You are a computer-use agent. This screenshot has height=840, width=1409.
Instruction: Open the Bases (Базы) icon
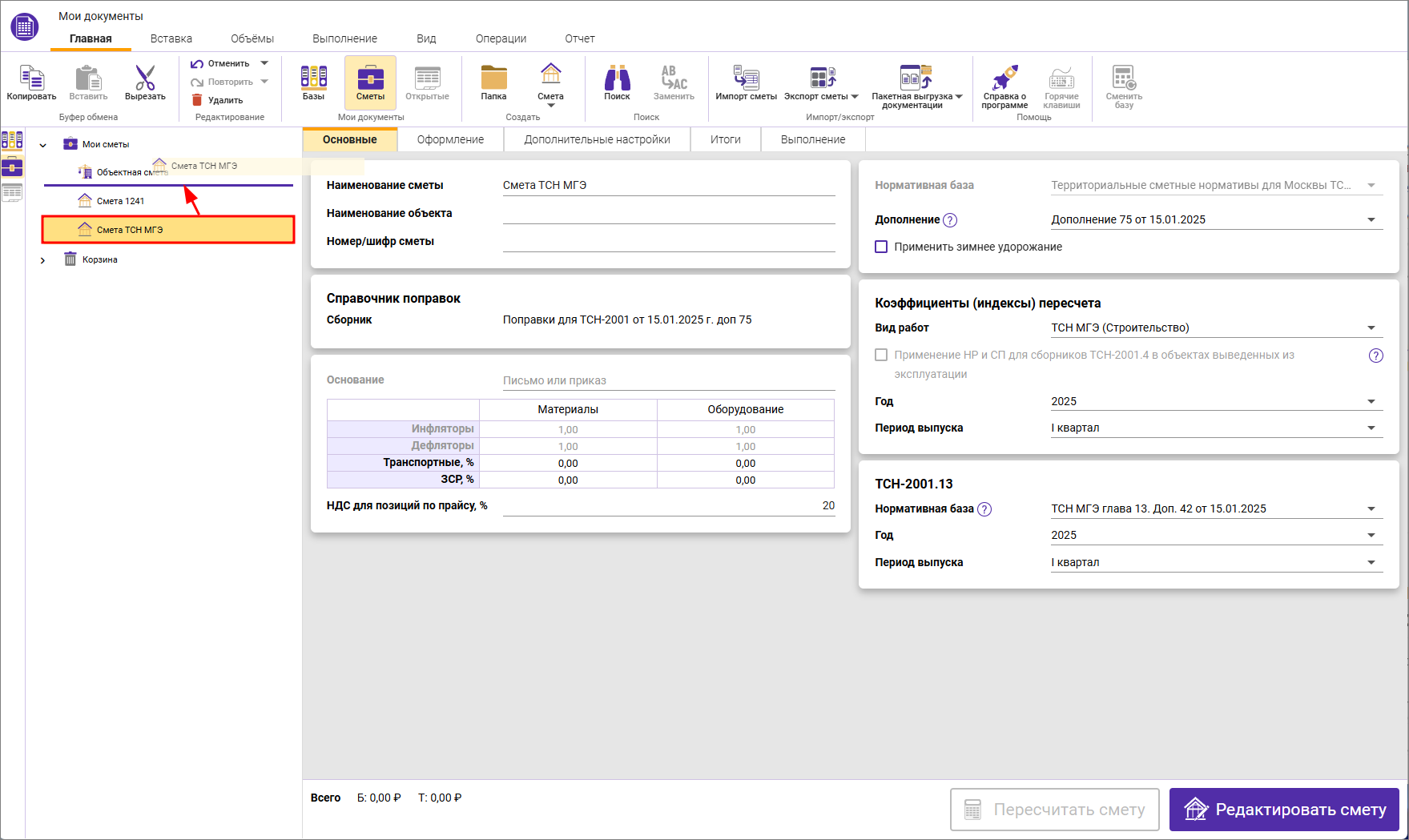[x=313, y=78]
